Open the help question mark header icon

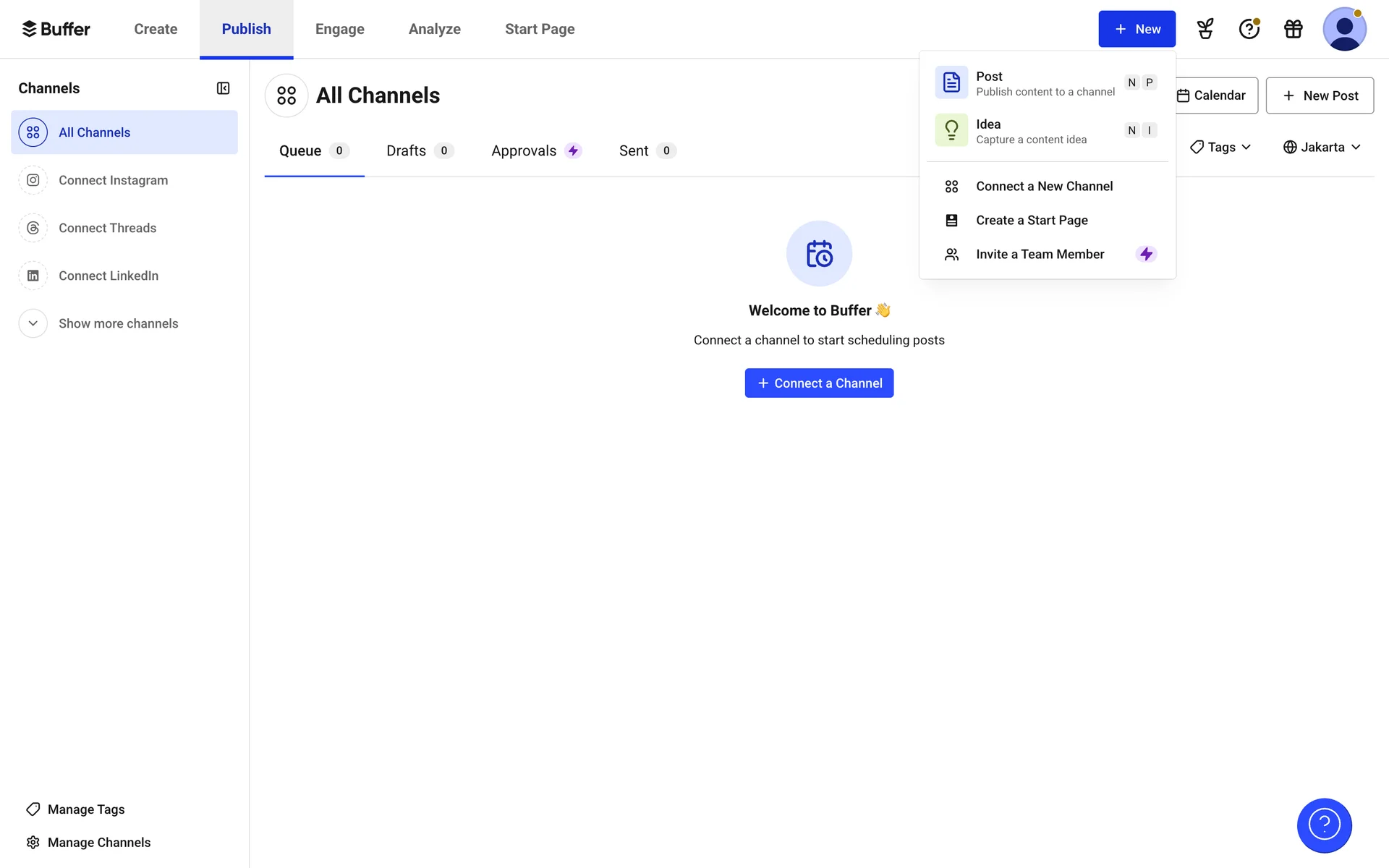click(x=1249, y=29)
